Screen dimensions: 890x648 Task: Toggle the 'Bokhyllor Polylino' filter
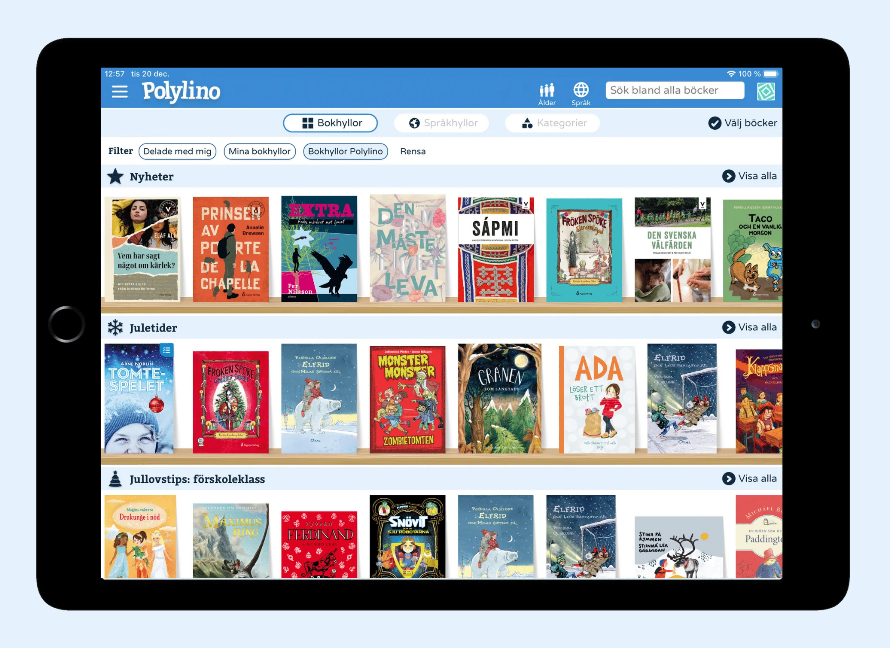coord(345,151)
